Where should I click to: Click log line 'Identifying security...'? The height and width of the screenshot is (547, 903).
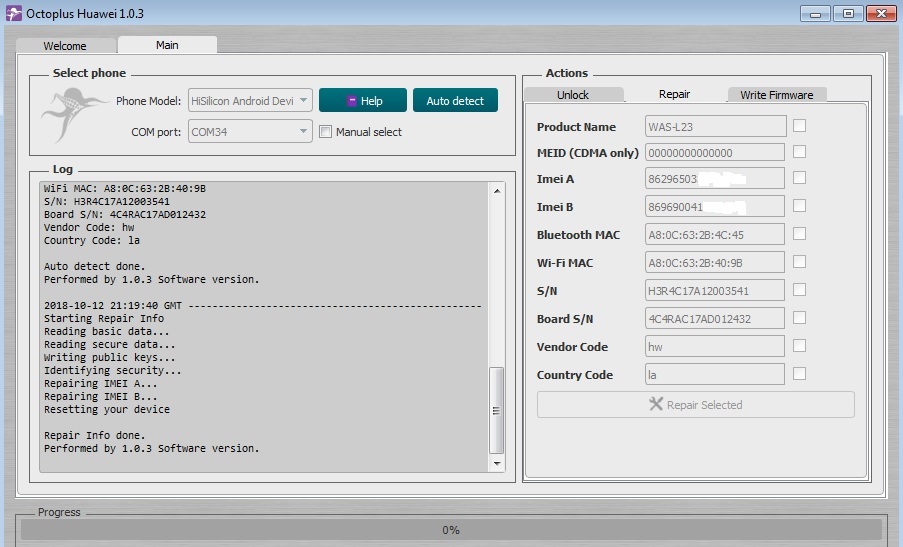(112, 370)
